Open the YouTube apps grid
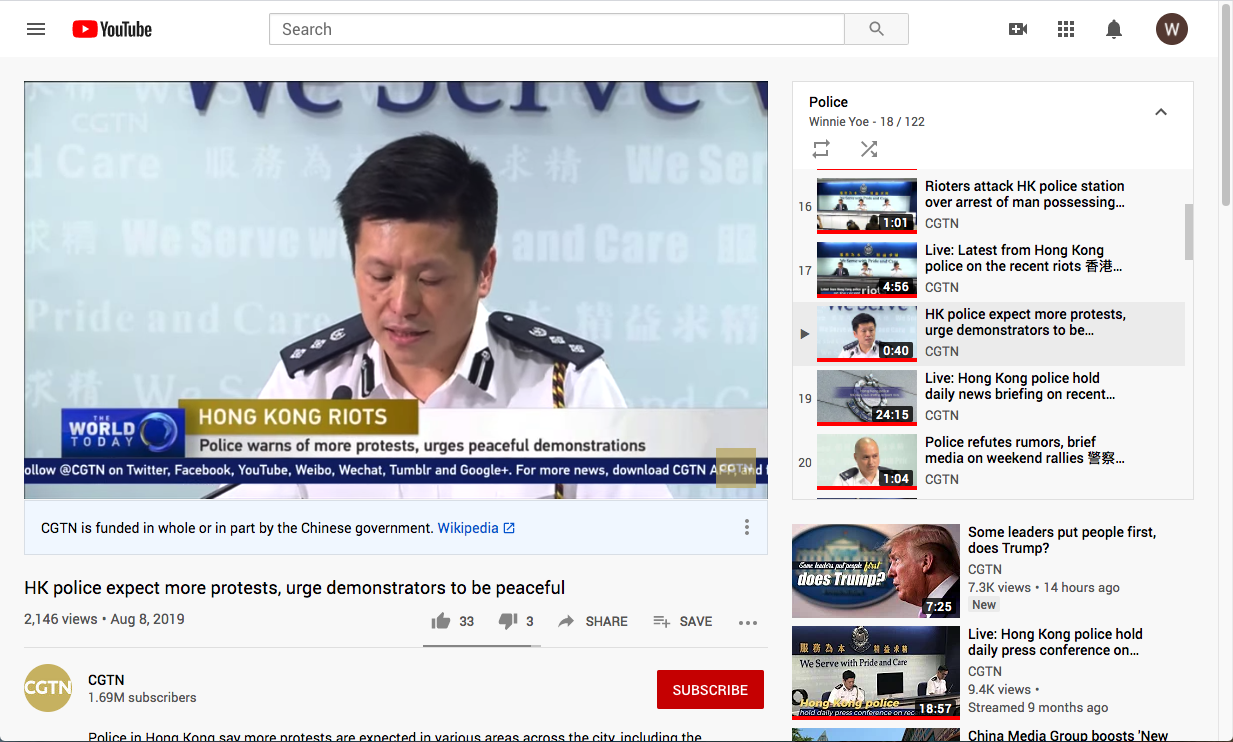 point(1066,29)
